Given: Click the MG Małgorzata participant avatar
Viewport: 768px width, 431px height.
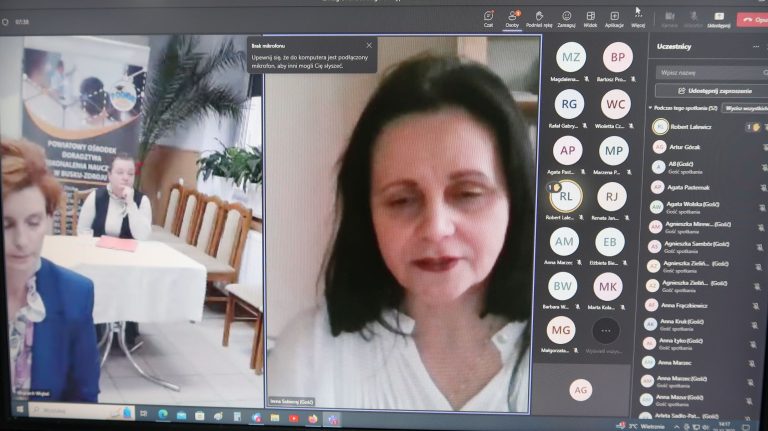Looking at the screenshot, I should (x=561, y=330).
